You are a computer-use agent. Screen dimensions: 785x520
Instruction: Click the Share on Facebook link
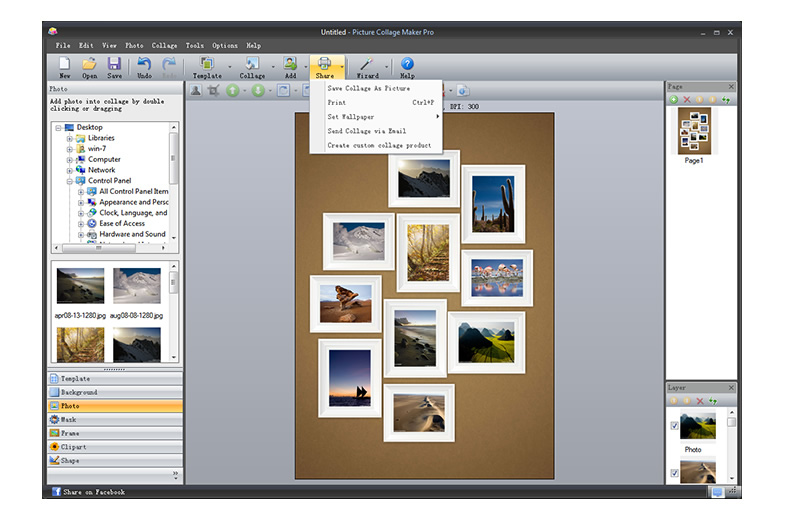[93, 492]
